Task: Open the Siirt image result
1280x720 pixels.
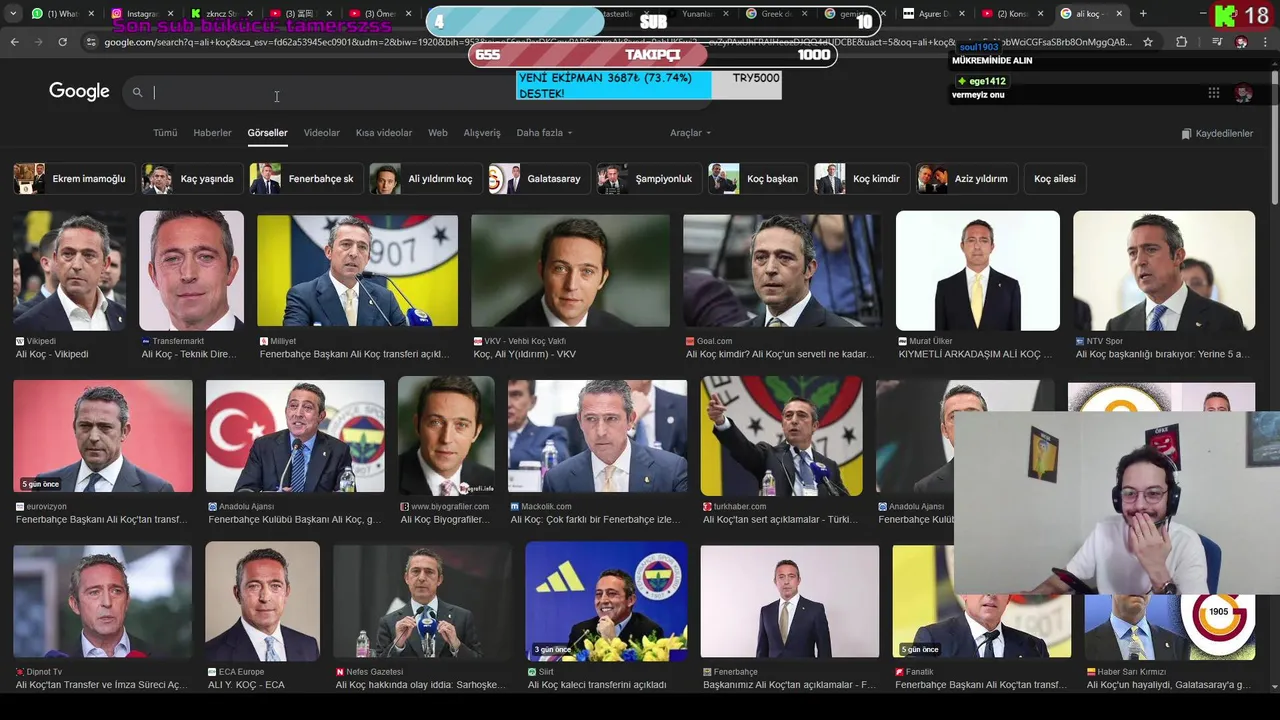Action: pos(606,601)
